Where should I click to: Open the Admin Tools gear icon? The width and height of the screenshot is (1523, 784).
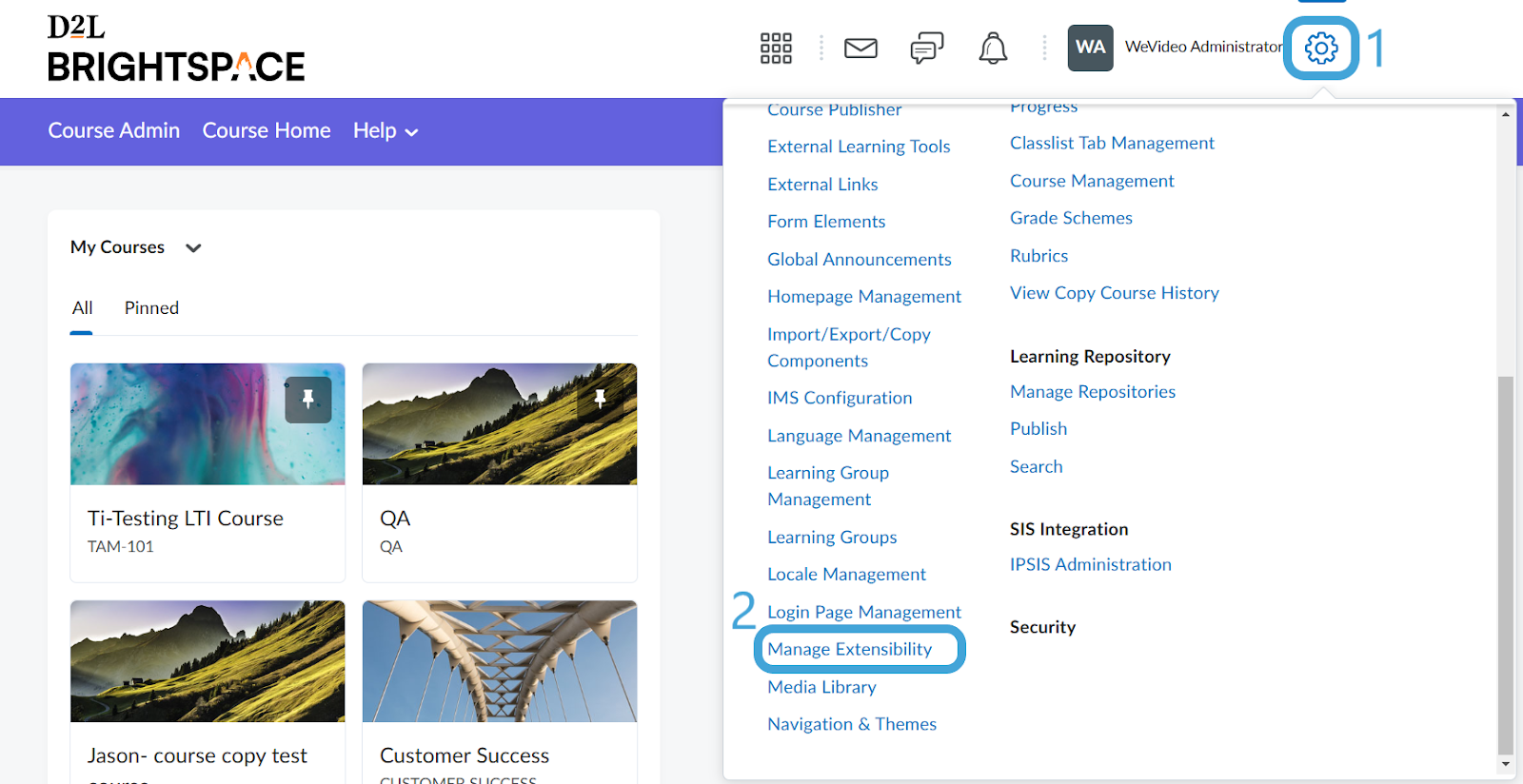[x=1321, y=48]
